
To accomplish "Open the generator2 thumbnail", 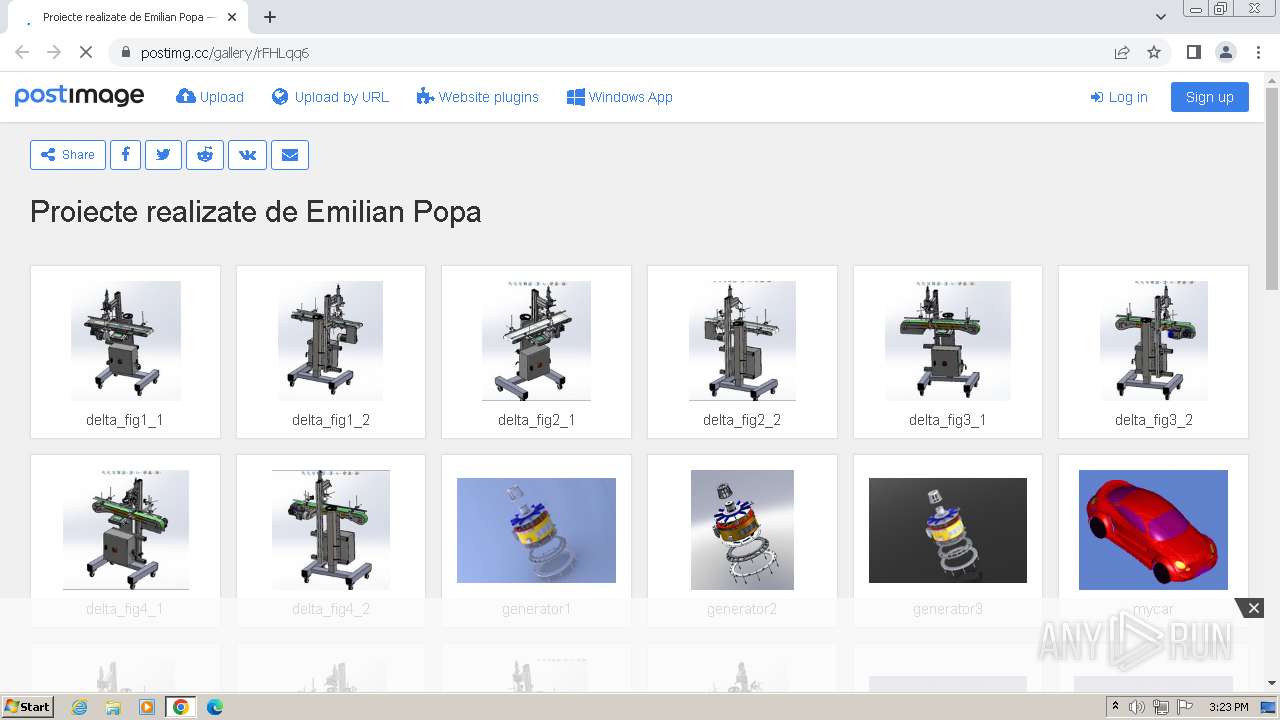I will pos(742,530).
